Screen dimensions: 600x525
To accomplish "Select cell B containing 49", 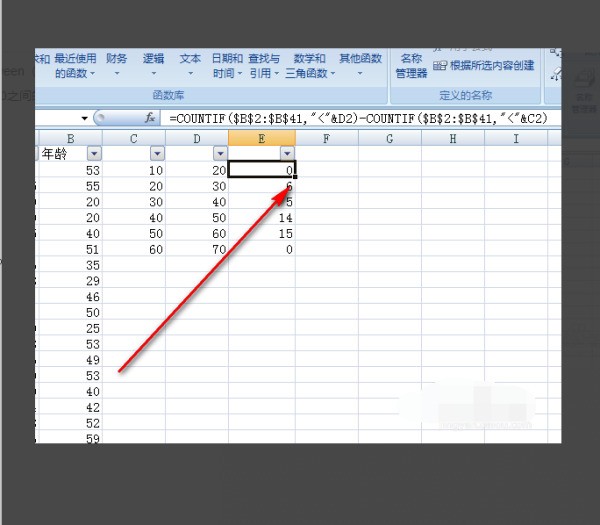I will coord(70,360).
